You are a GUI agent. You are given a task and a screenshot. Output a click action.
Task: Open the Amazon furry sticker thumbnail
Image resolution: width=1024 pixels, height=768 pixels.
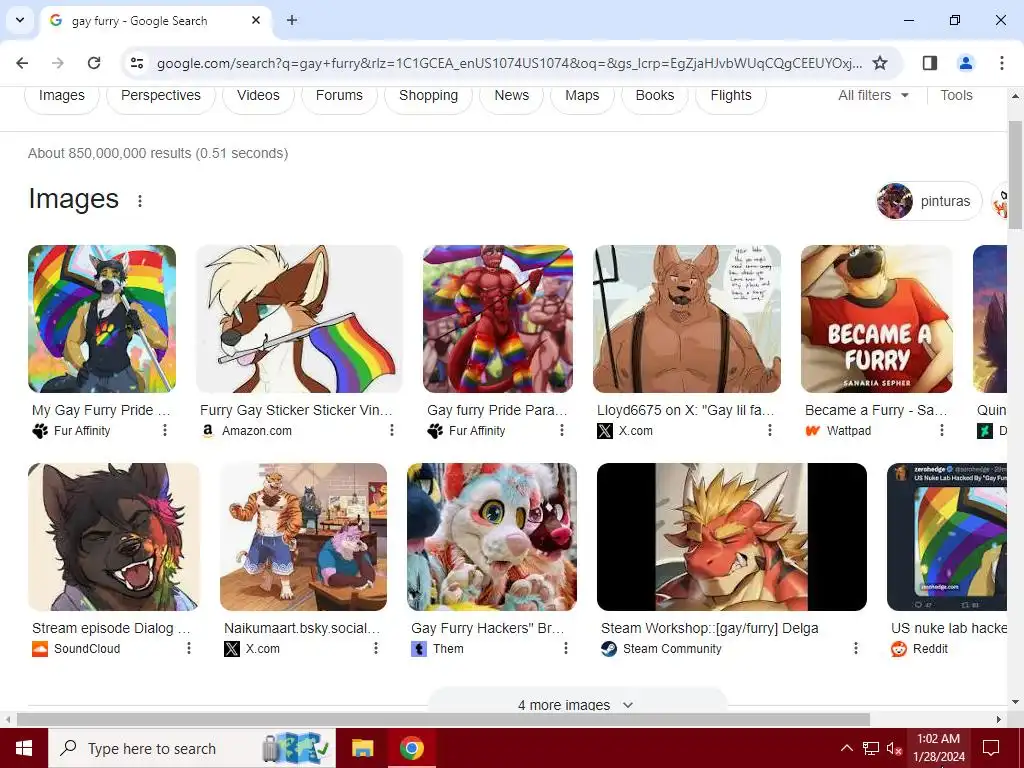coord(299,319)
